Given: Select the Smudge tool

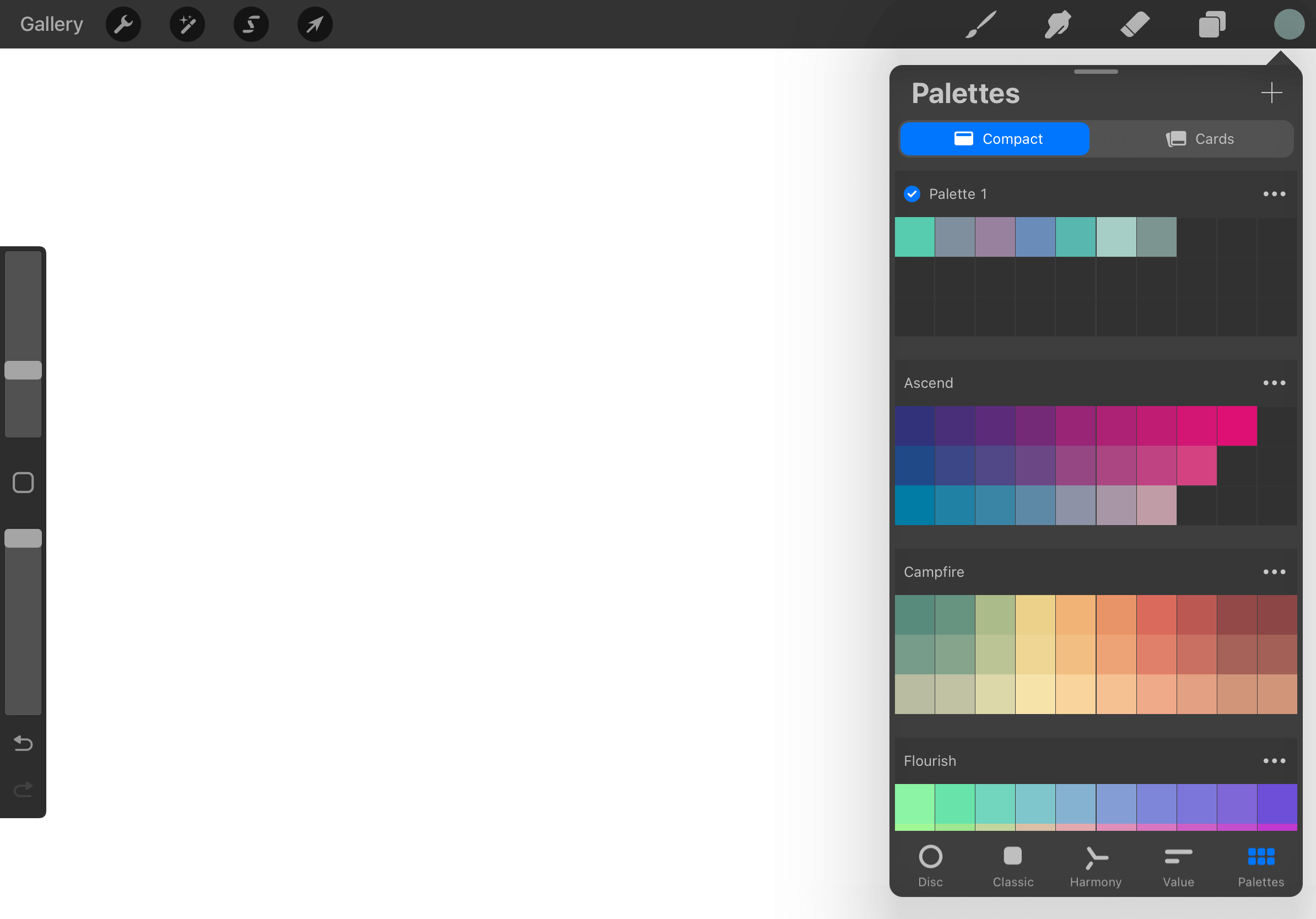Looking at the screenshot, I should [x=1058, y=24].
